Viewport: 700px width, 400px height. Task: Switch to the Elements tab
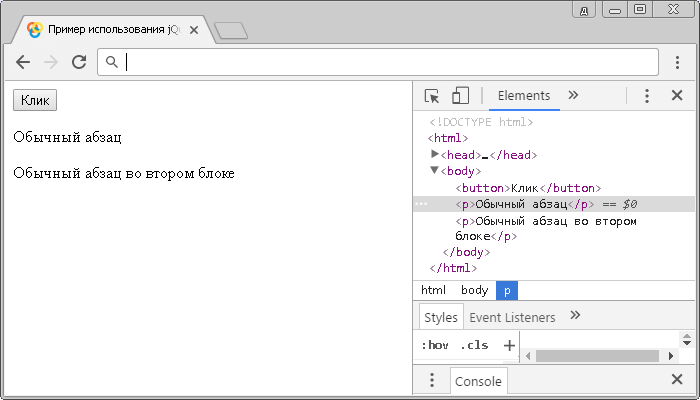click(x=524, y=96)
